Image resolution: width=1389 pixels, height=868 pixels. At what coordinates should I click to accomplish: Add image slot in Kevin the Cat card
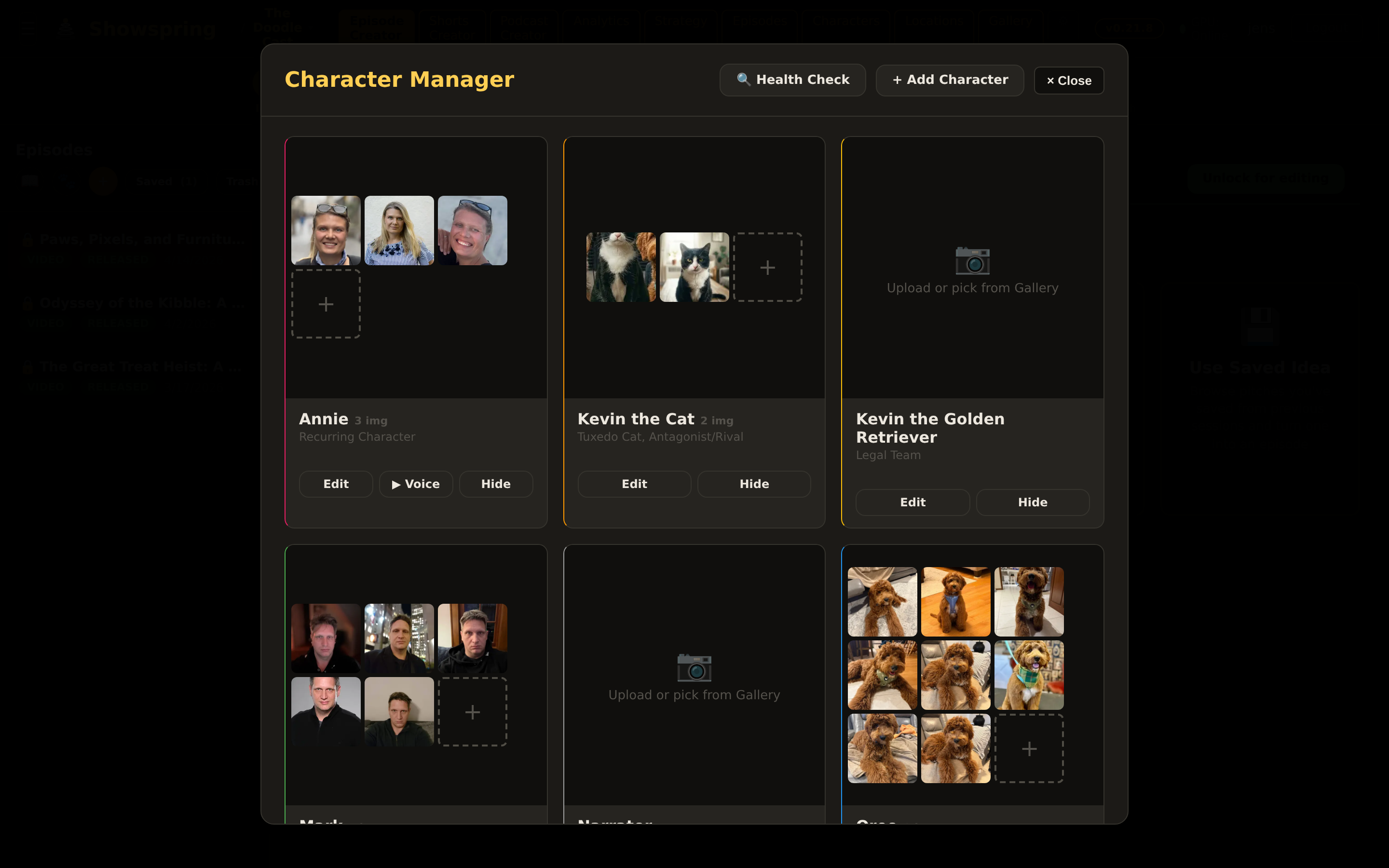coord(767,267)
